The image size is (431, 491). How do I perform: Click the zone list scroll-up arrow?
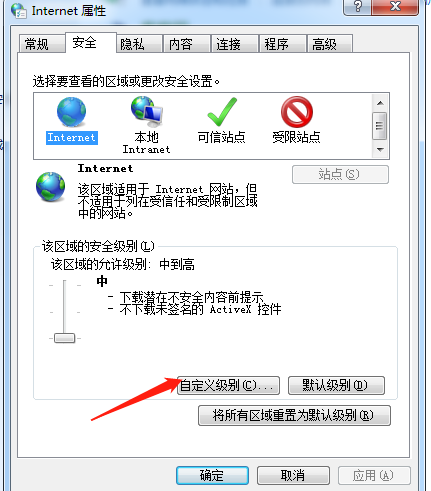click(x=380, y=103)
